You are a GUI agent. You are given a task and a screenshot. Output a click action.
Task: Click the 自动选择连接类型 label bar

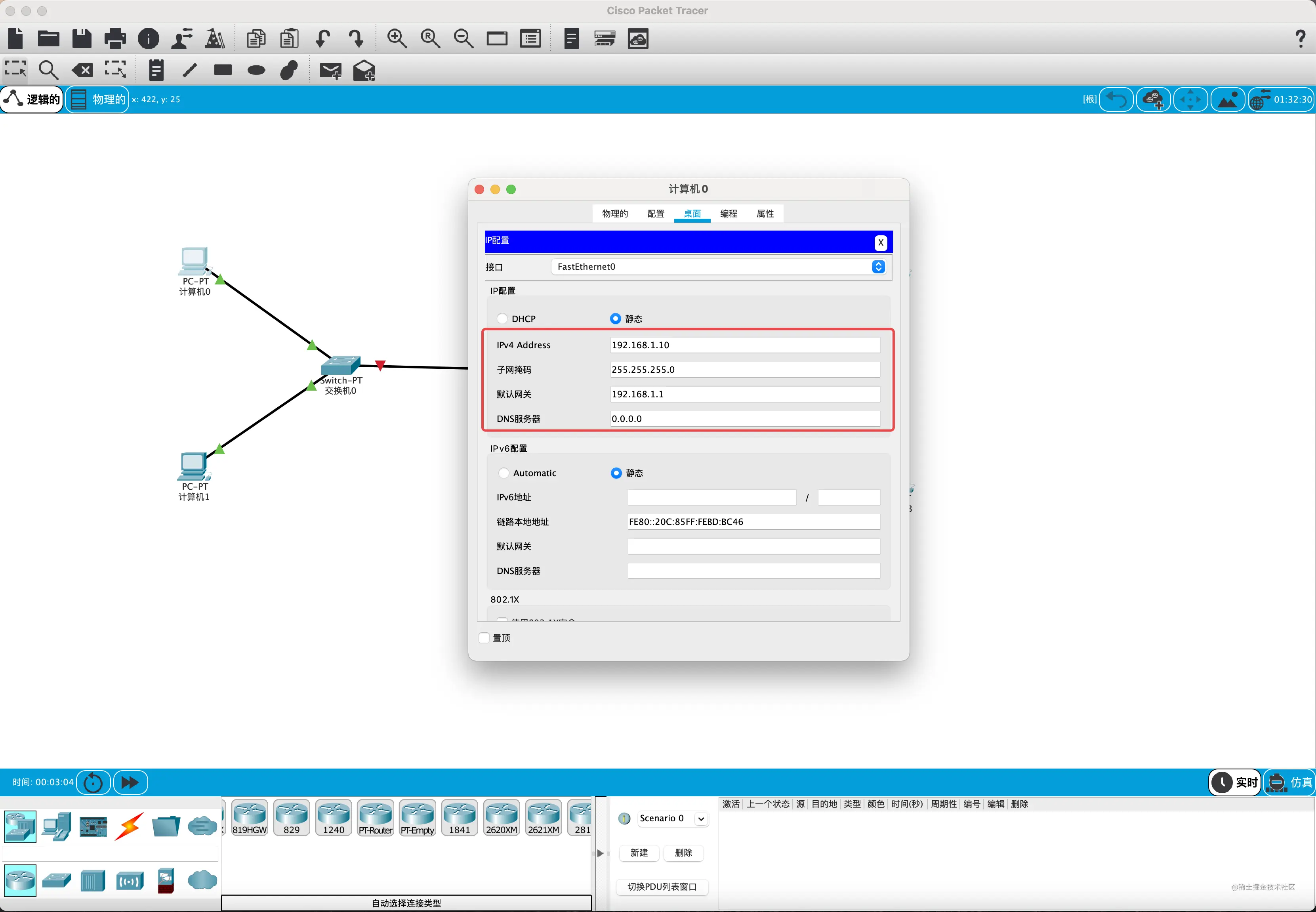[406, 903]
